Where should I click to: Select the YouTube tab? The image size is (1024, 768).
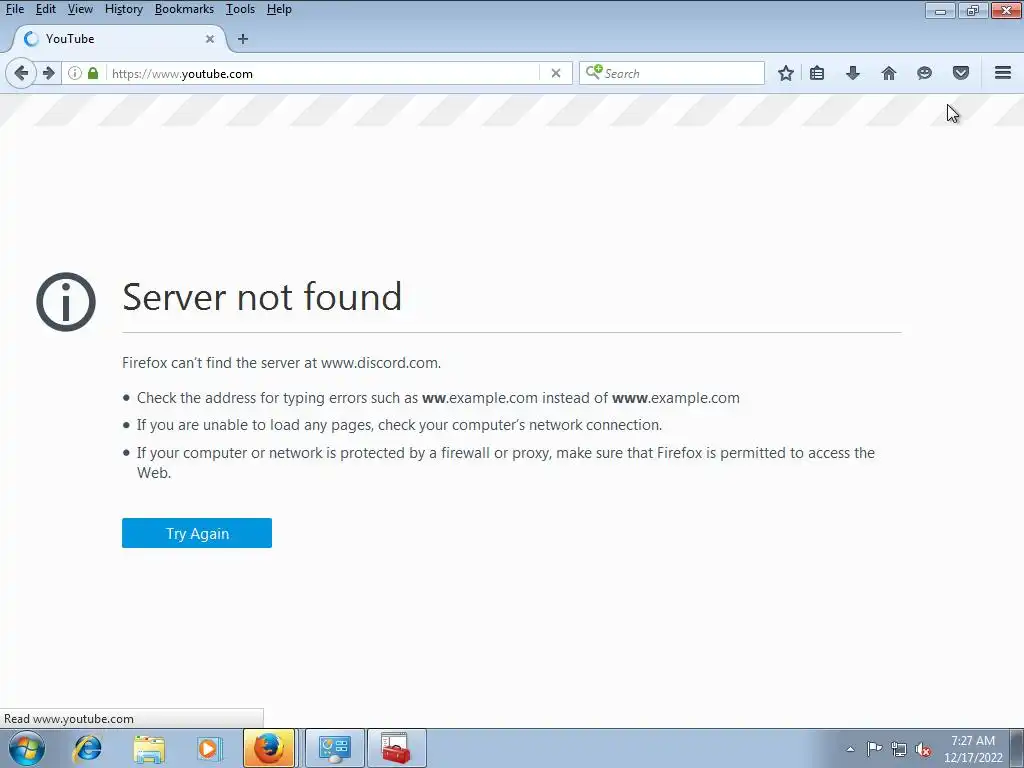tap(118, 39)
